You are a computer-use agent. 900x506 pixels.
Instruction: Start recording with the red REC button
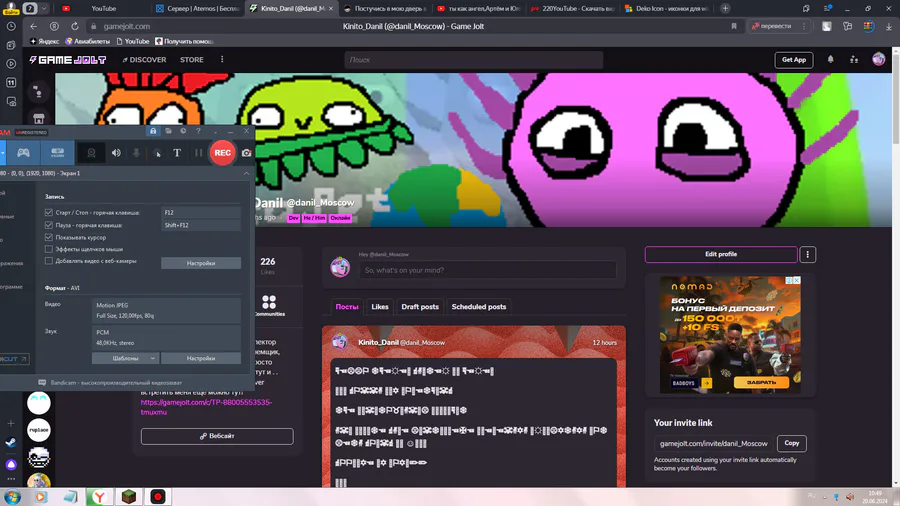tap(222, 153)
